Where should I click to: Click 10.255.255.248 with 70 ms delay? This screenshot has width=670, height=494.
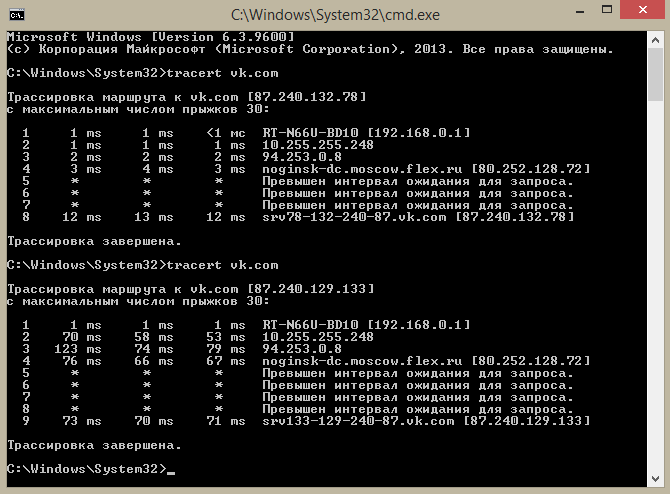tap(318, 337)
